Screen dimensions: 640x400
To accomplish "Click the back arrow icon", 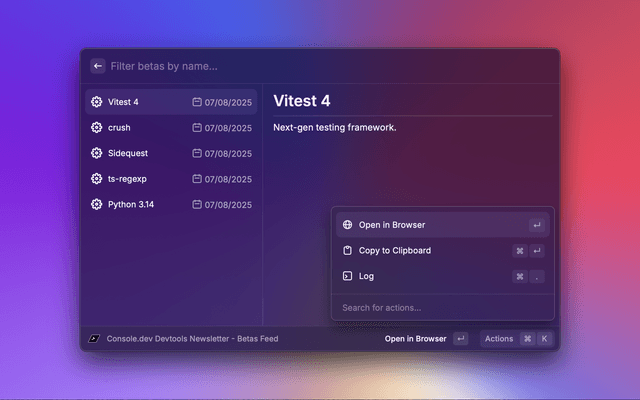I will [98, 66].
